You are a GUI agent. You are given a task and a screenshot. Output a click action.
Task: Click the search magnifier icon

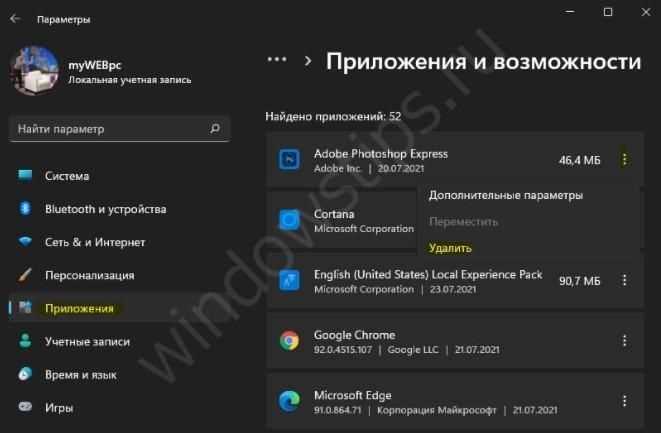click(215, 128)
